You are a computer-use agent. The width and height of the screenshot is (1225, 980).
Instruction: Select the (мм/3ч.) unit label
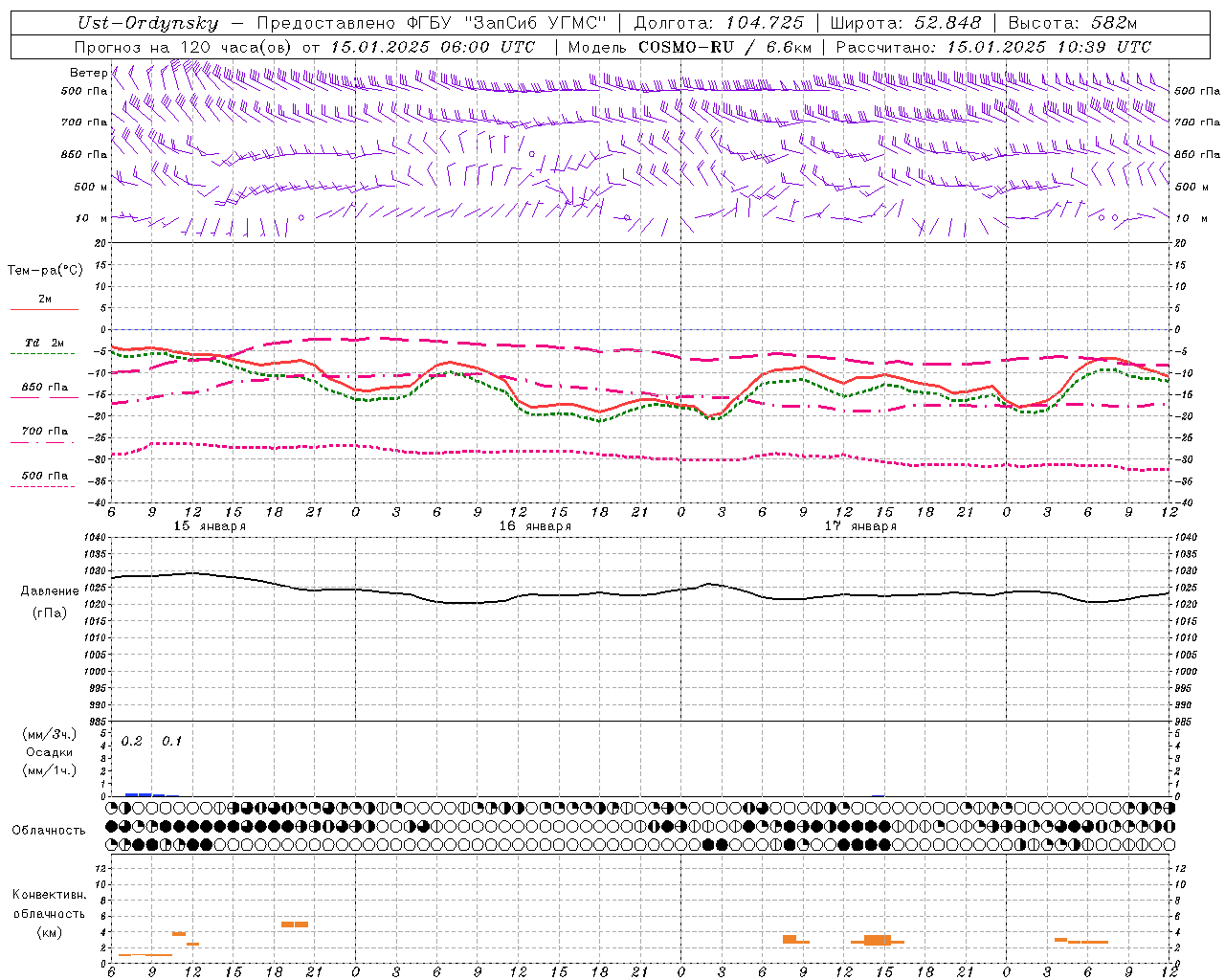click(x=49, y=734)
